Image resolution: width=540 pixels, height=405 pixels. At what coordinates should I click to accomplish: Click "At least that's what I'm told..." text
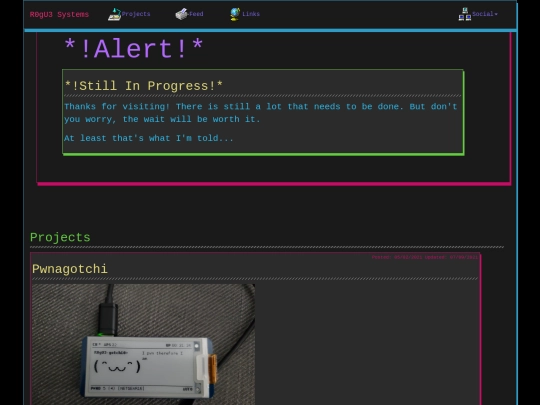[149, 138]
